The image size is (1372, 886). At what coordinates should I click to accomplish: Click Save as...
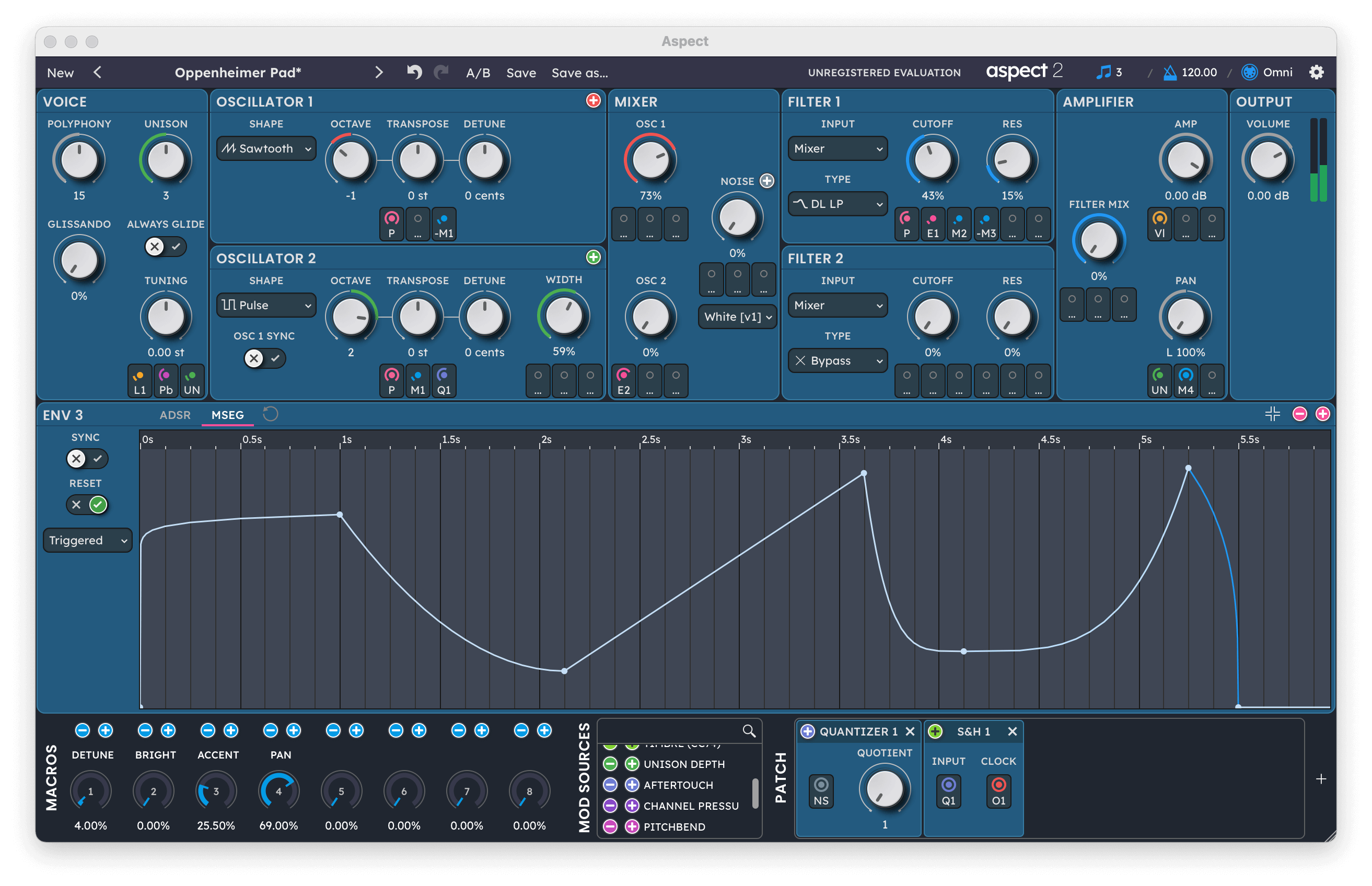click(x=579, y=73)
